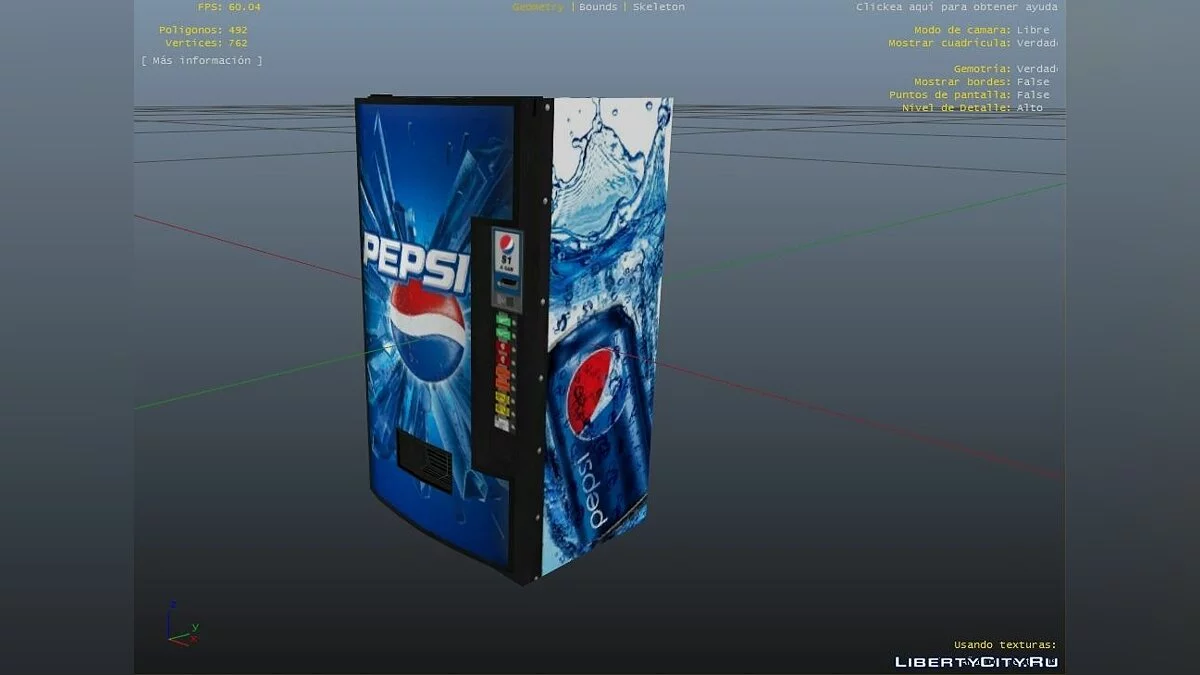Screen dimensions: 1200x675
Task: Click the top green selection button on machine
Action: click(505, 322)
